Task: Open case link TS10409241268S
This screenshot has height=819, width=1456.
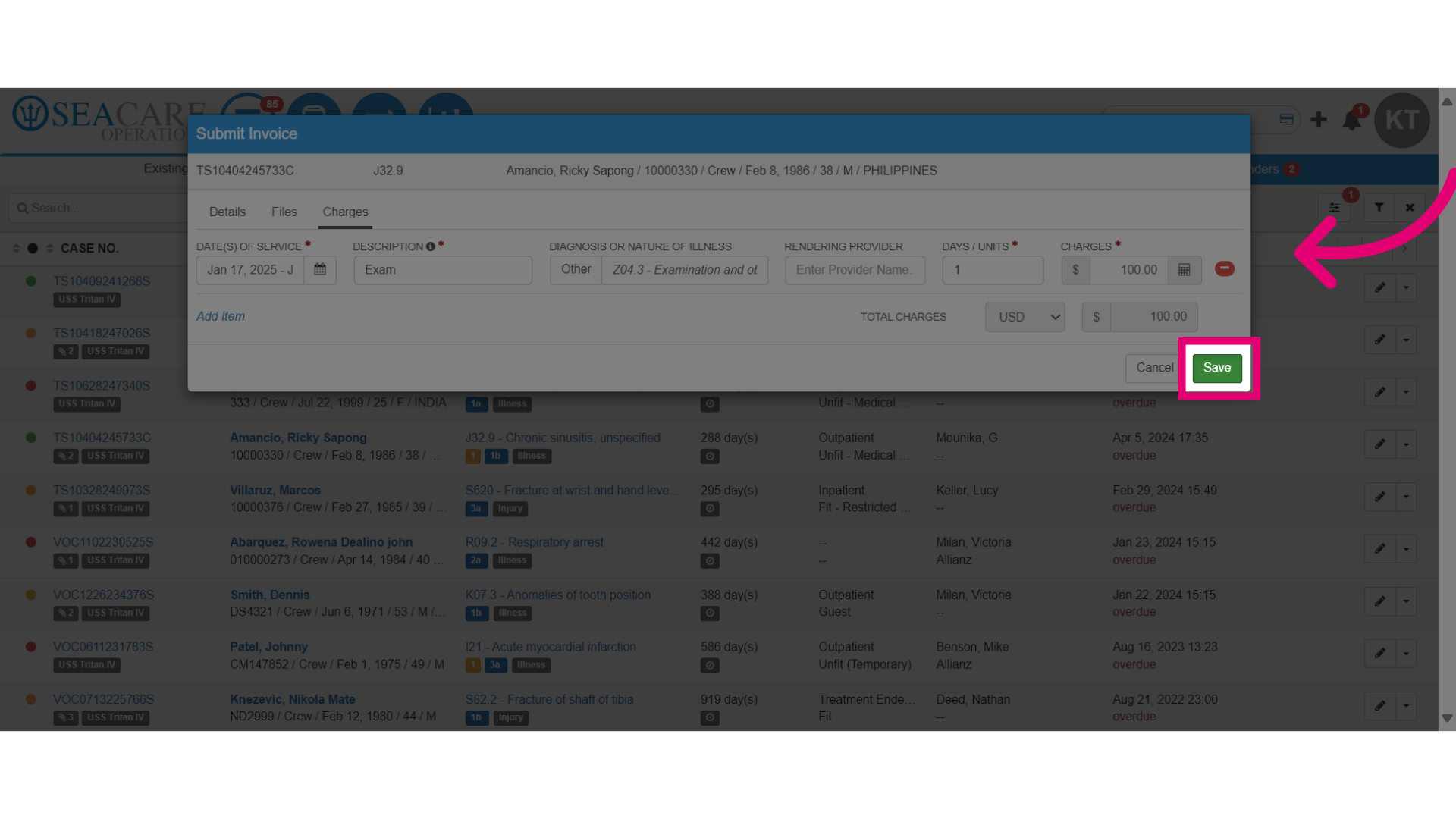Action: click(102, 281)
